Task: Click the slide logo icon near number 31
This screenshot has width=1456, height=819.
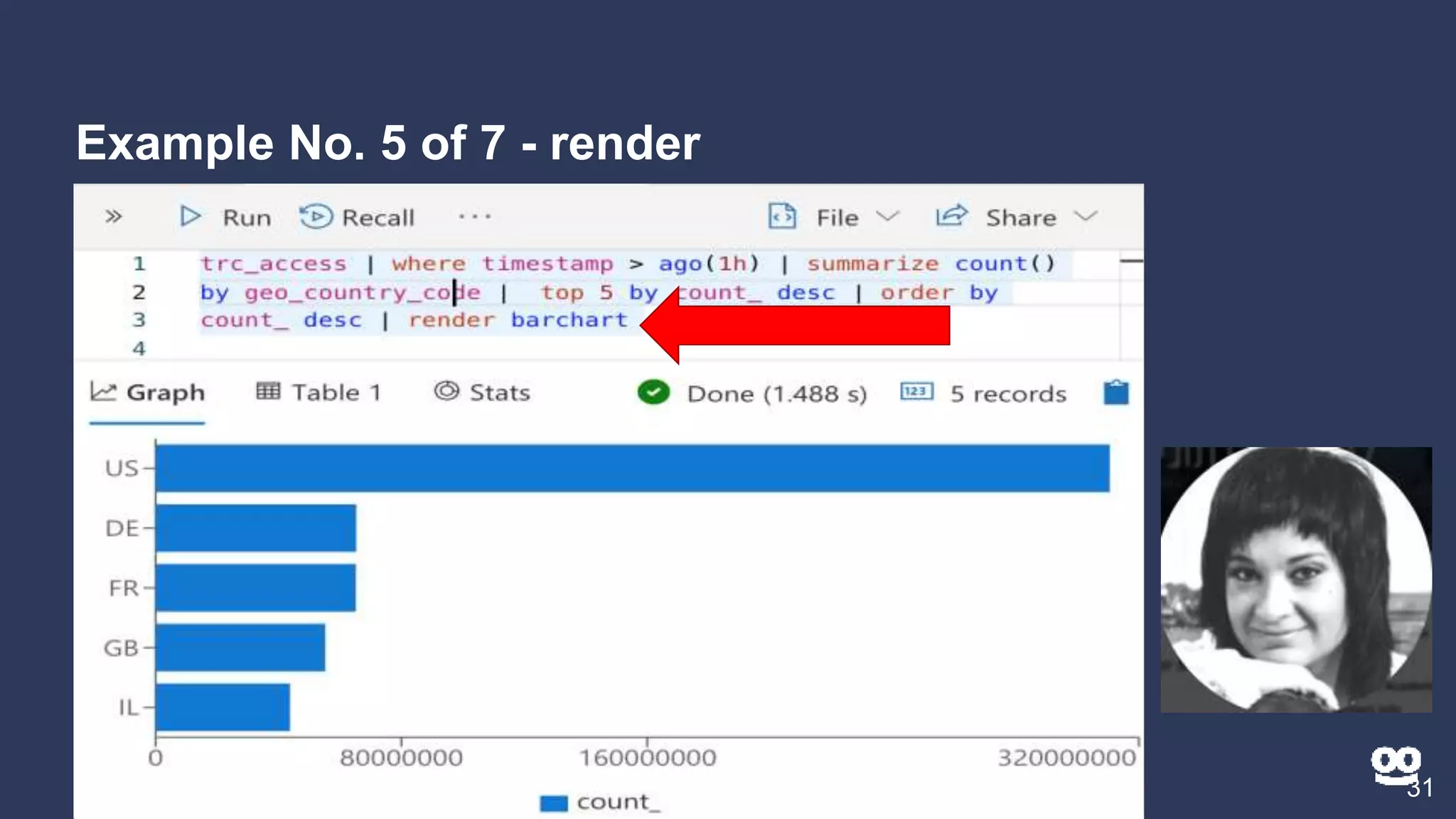Action: pyautogui.click(x=1396, y=766)
